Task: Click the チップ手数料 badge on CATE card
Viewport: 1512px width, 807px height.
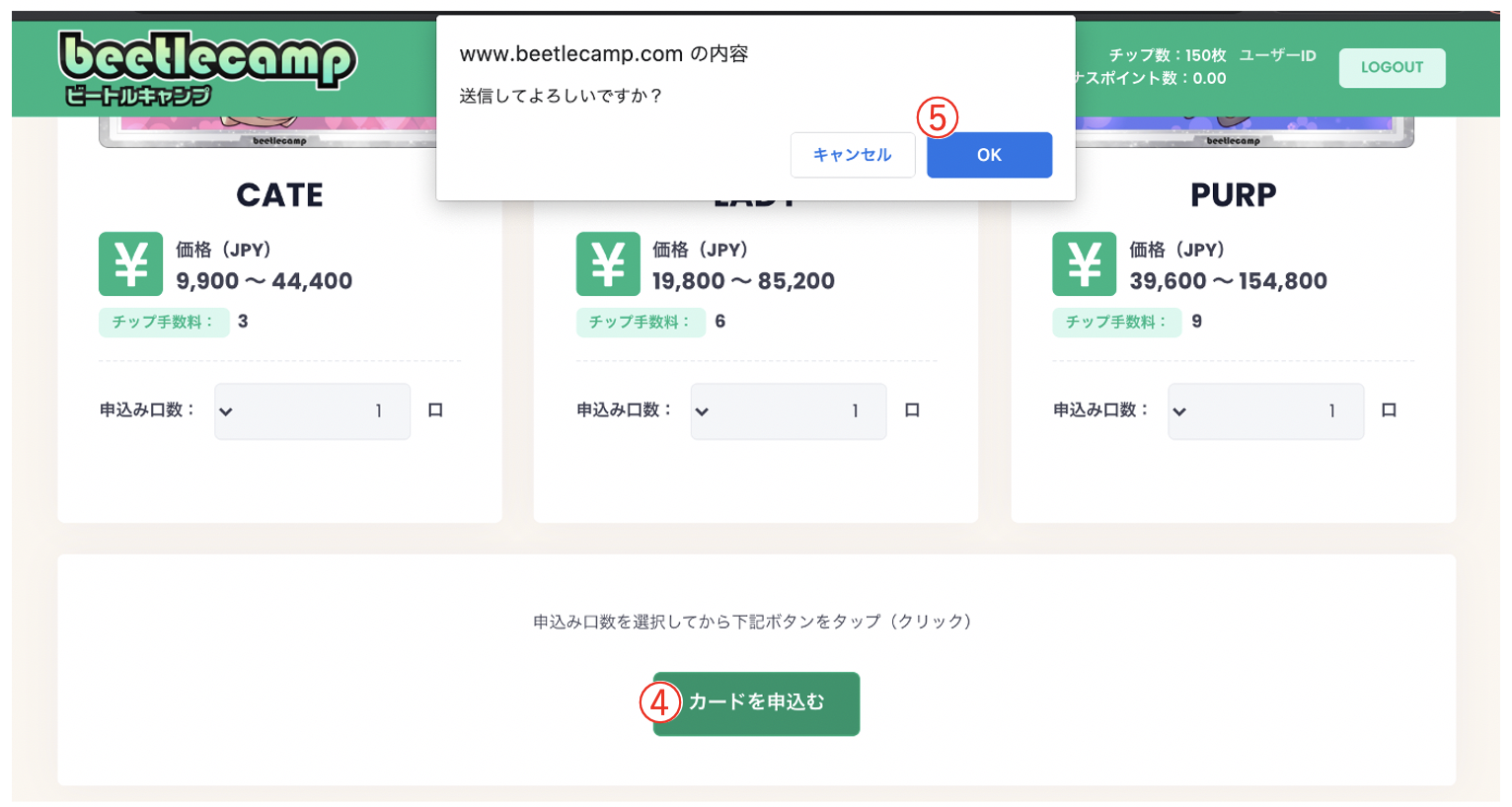Action: point(164,322)
